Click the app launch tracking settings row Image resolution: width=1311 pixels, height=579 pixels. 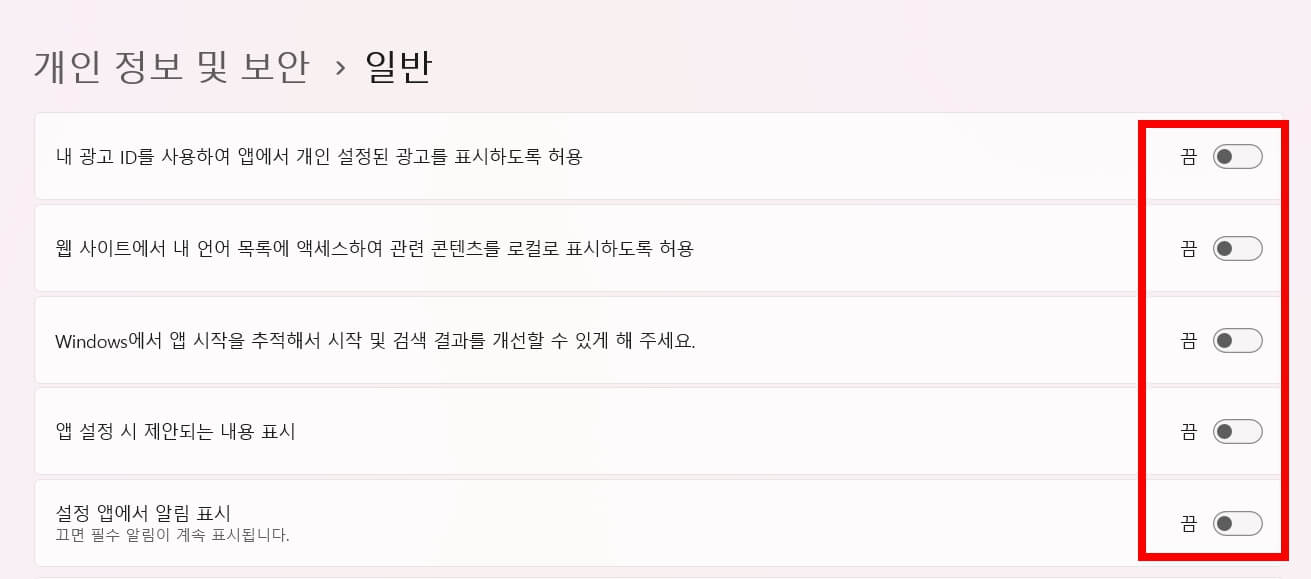click(600, 341)
